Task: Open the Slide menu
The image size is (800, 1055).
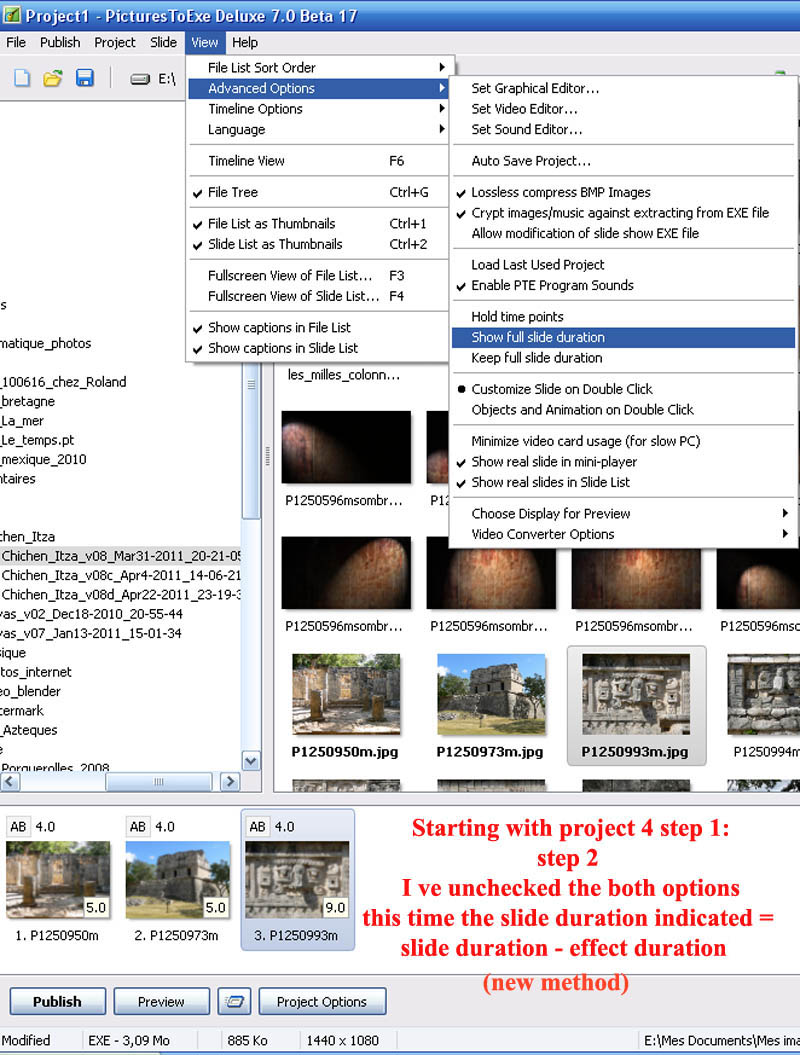Action: coord(163,42)
